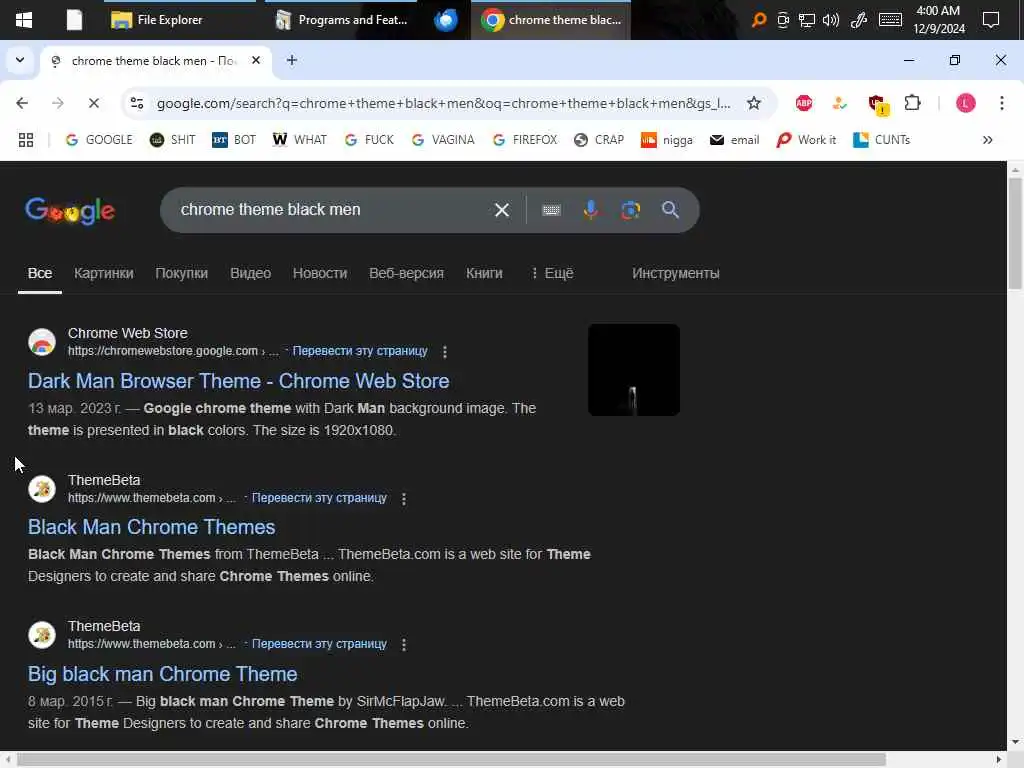Switch to the Покупки tab
This screenshot has height=768, width=1024.
point(182,273)
